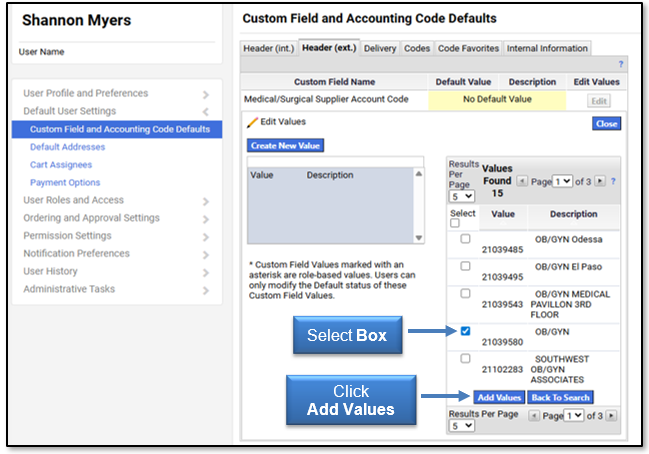Check the box for OB/GYN Odessa 21039485
The height and width of the screenshot is (454, 649).
pyautogui.click(x=466, y=239)
